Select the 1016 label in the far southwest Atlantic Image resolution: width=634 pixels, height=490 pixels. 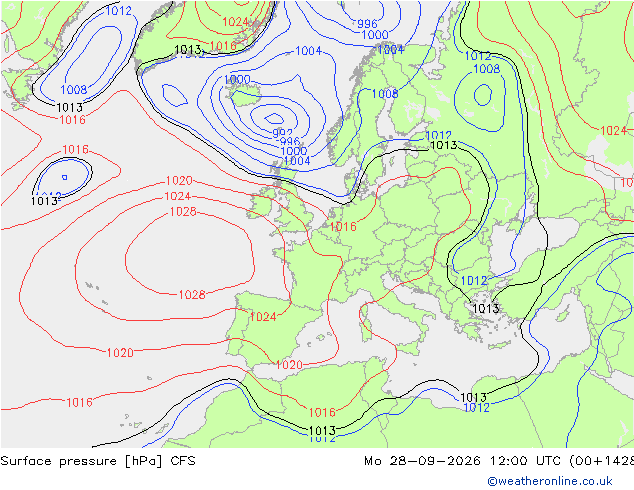79,403
